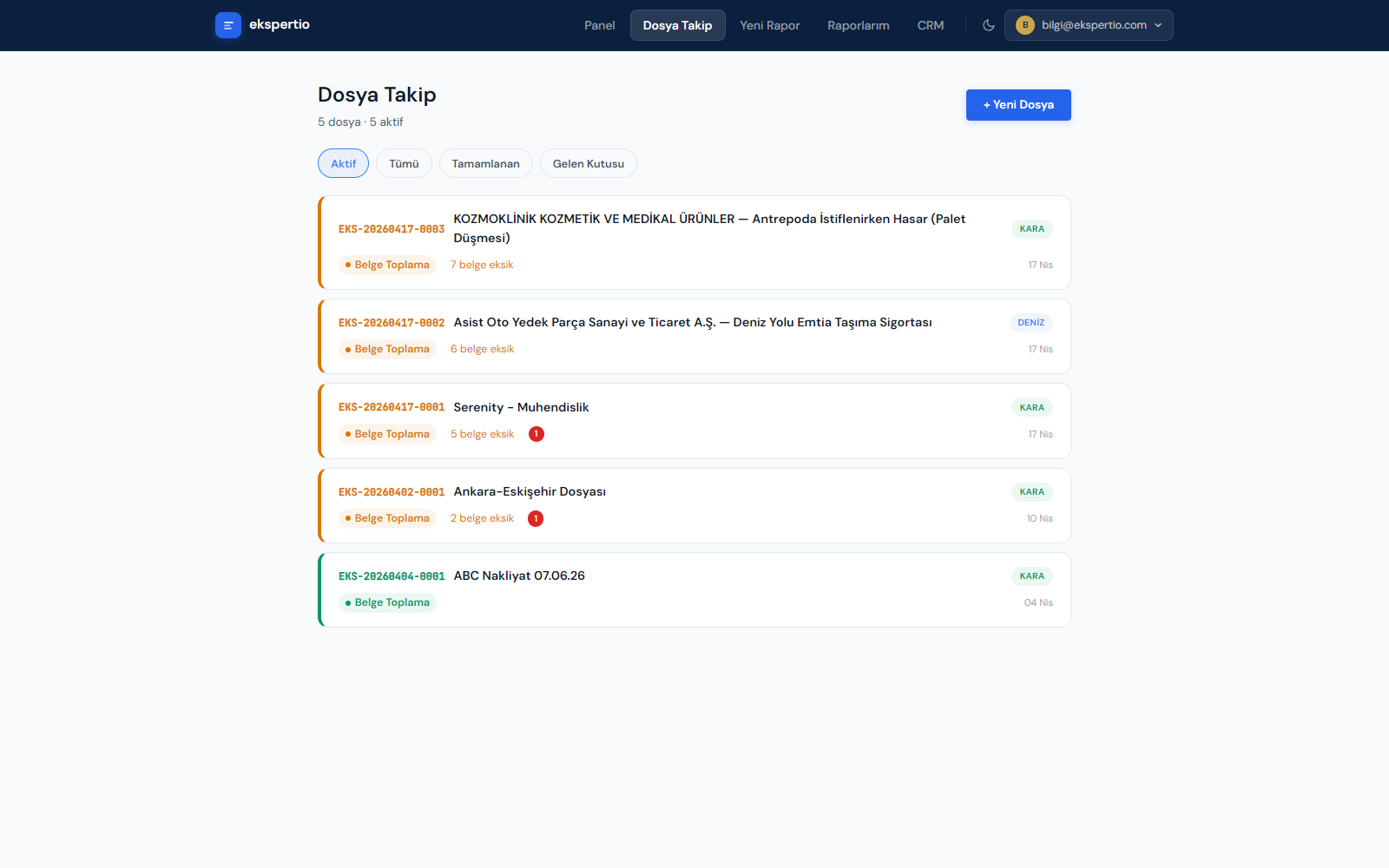Viewport: 1389px width, 868px height.
Task: Click the 5 dosya · 5 aktif summary text
Action: (360, 122)
